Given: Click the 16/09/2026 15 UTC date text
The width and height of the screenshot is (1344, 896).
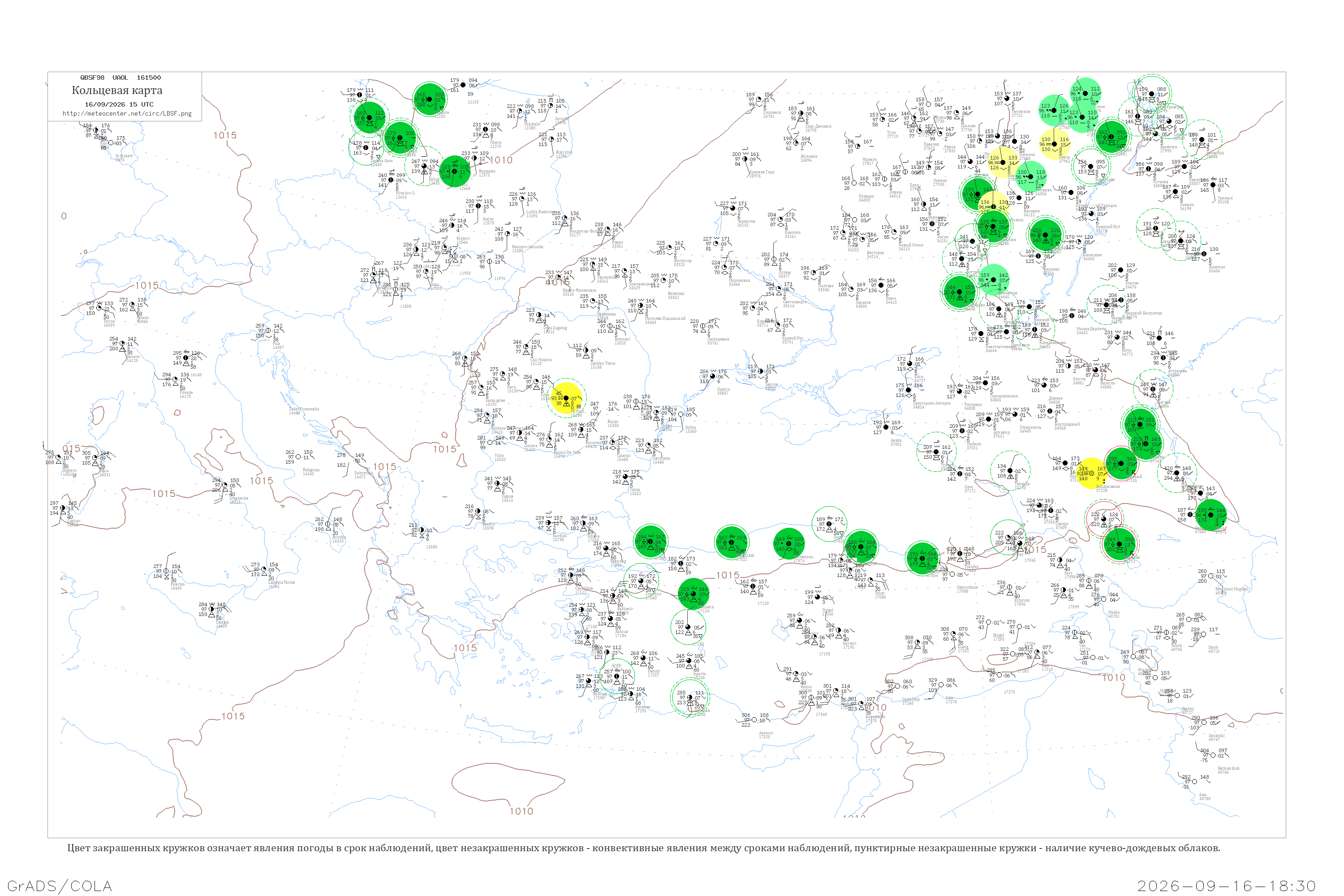Looking at the screenshot, I should pos(119,104).
